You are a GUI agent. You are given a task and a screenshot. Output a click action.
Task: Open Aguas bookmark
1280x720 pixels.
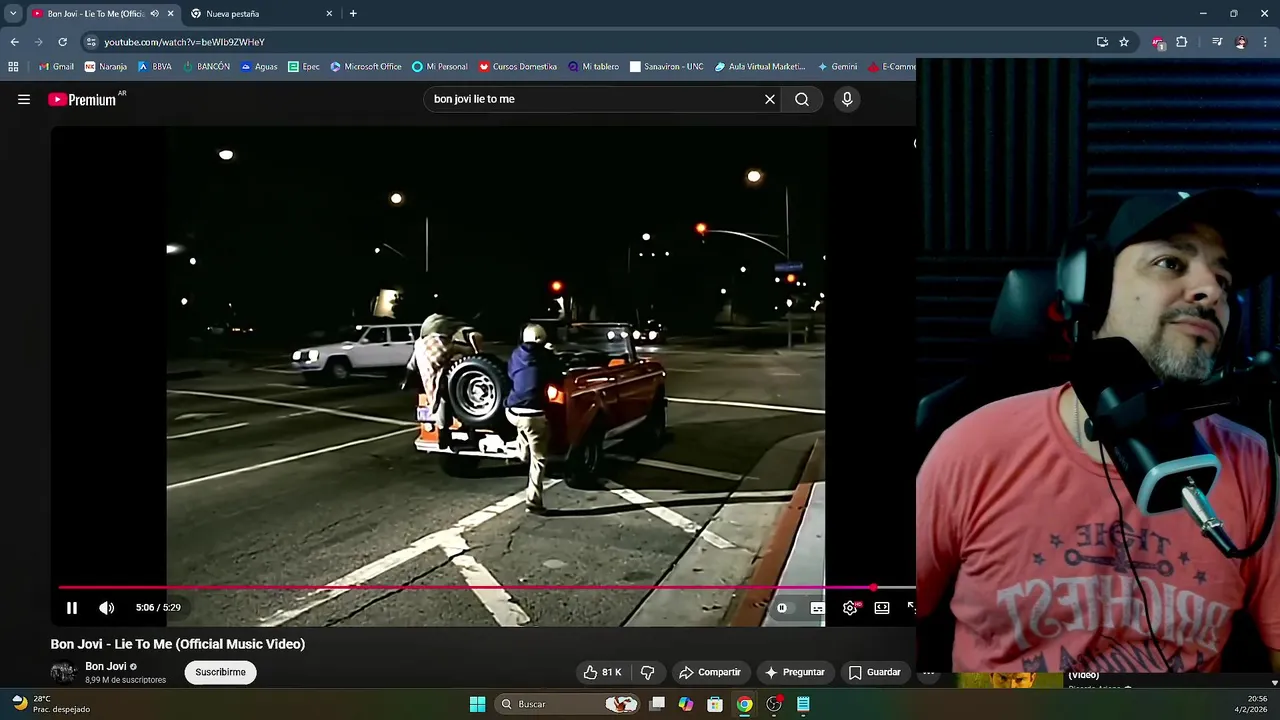[x=259, y=67]
